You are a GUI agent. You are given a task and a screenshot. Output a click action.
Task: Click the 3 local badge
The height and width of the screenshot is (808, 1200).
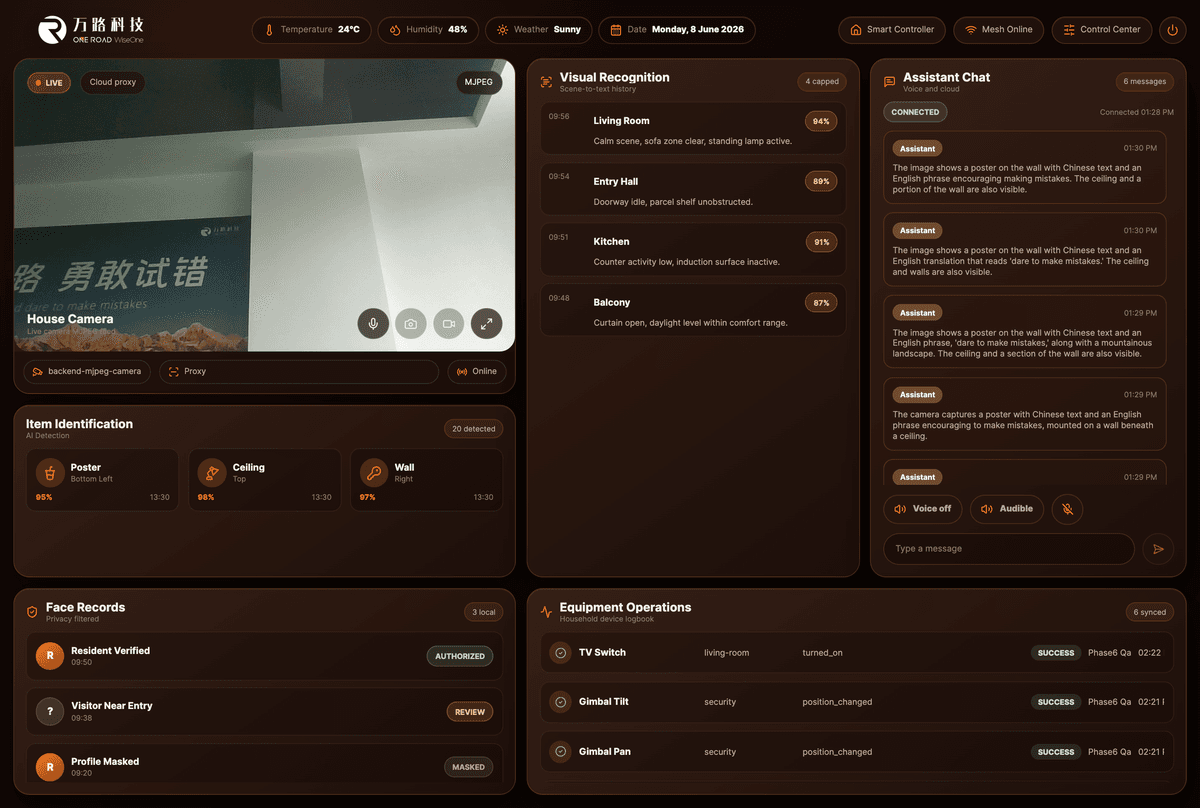click(483, 612)
